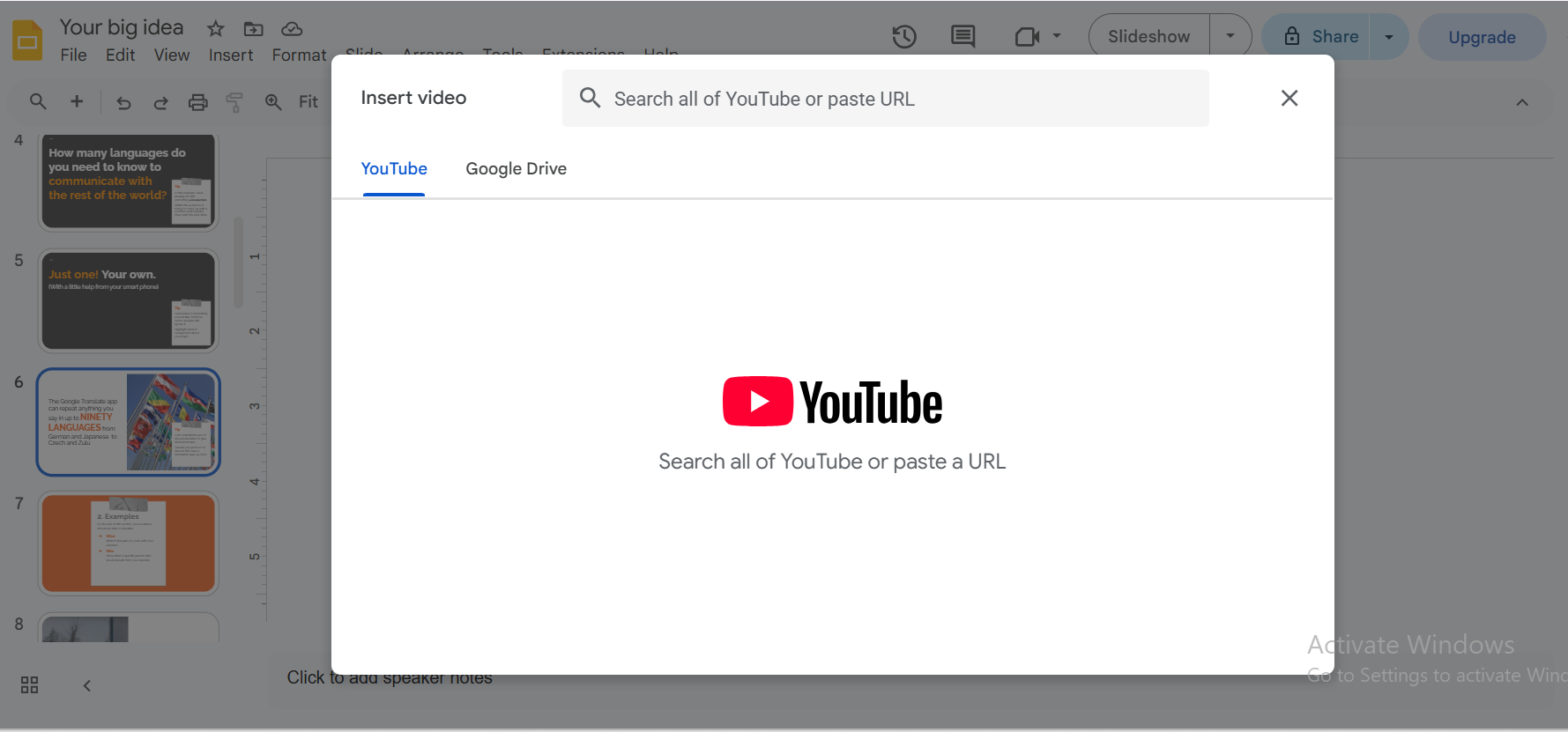
Task: Close the Insert video dialog
Action: pos(1289,98)
